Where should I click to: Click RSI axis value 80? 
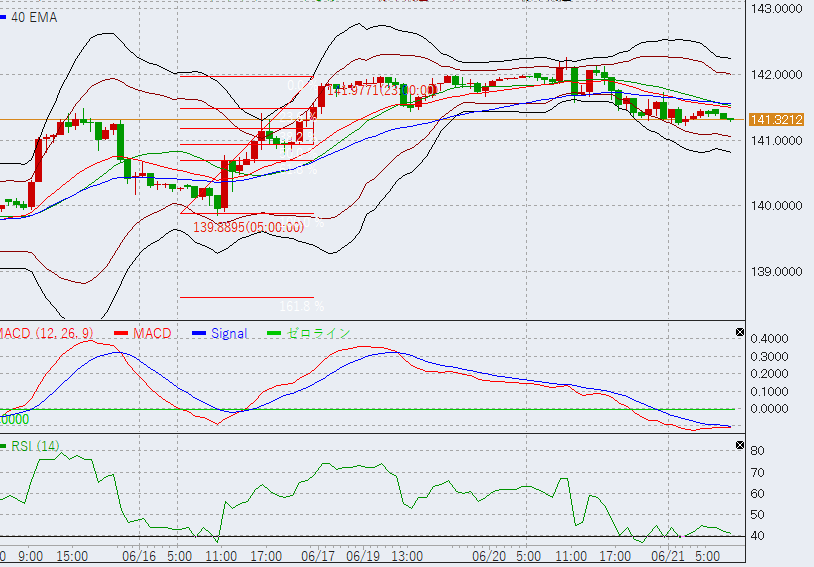758,452
